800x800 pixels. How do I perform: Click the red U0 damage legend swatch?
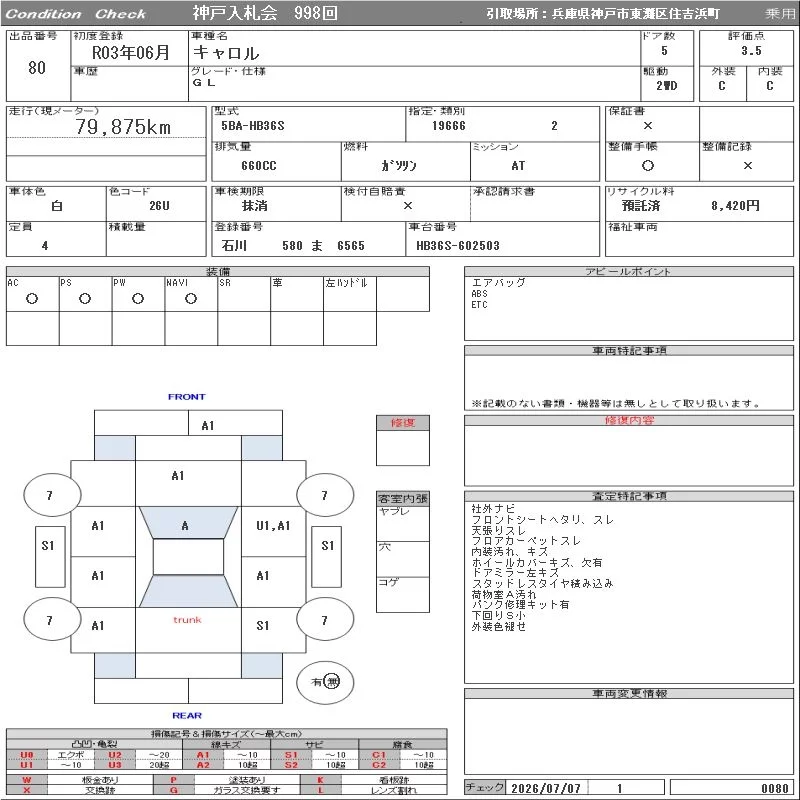tap(27, 755)
